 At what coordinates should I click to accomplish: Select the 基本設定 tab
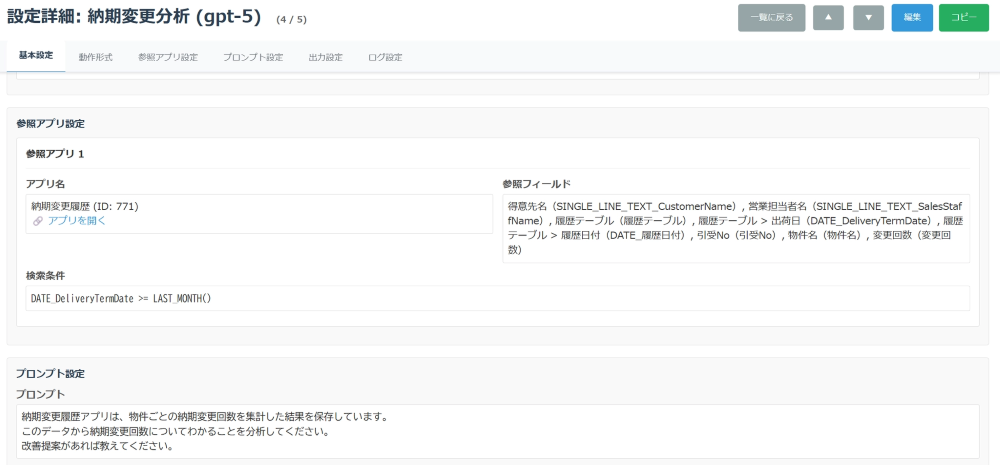tap(36, 56)
